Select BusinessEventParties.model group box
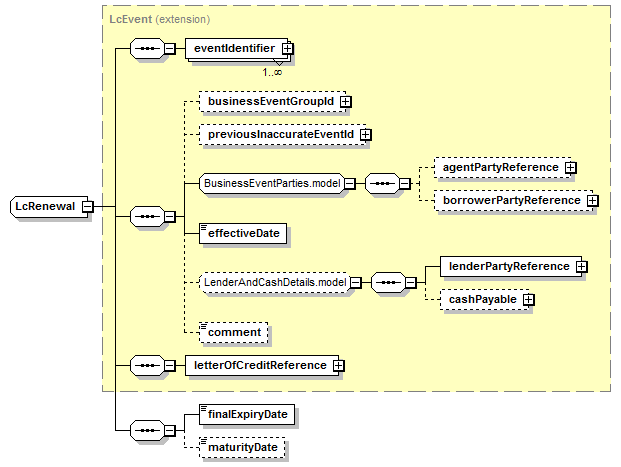Viewport: 621px width, 467px height. [x=272, y=183]
